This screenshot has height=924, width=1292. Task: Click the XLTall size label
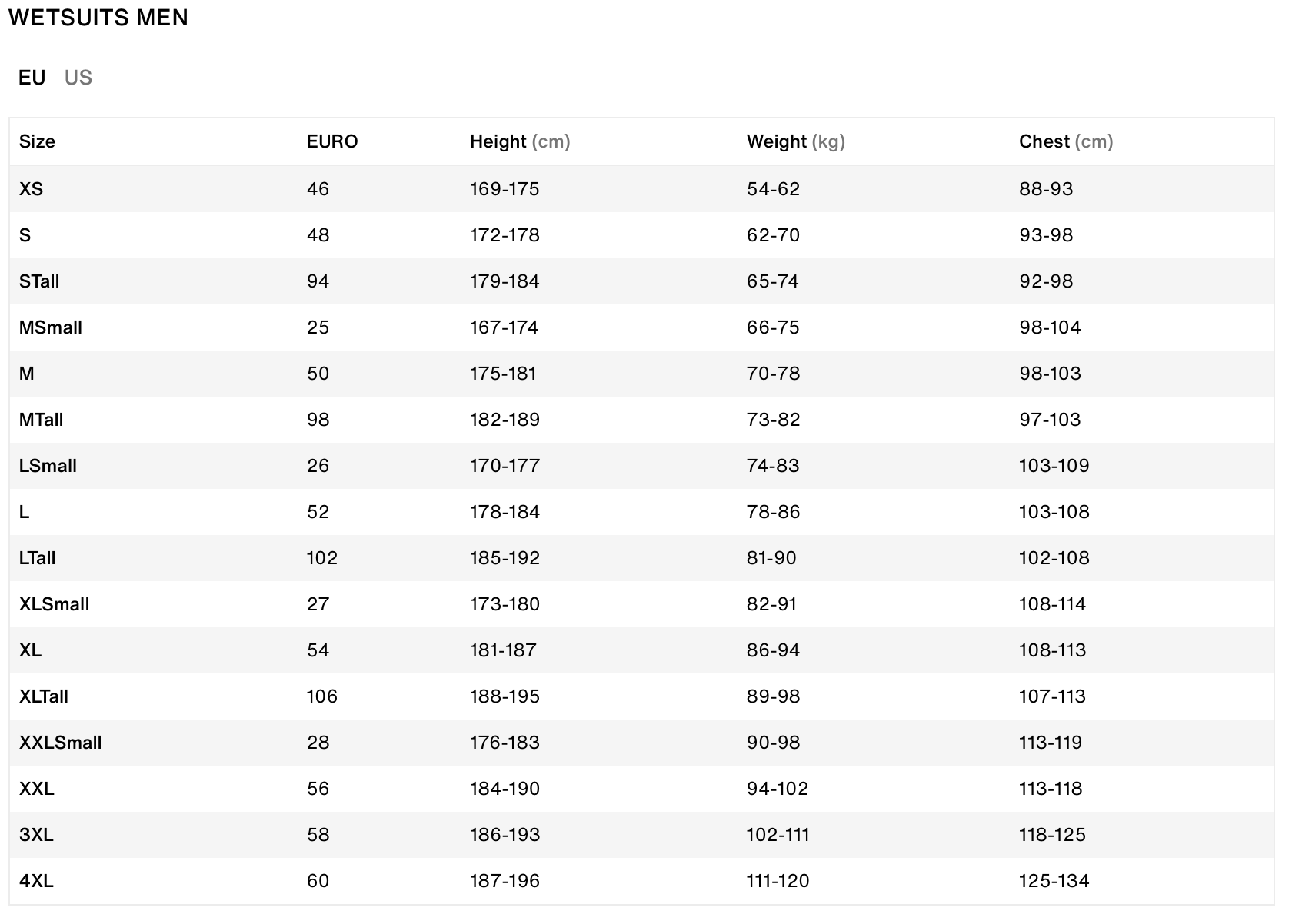pyautogui.click(x=44, y=696)
